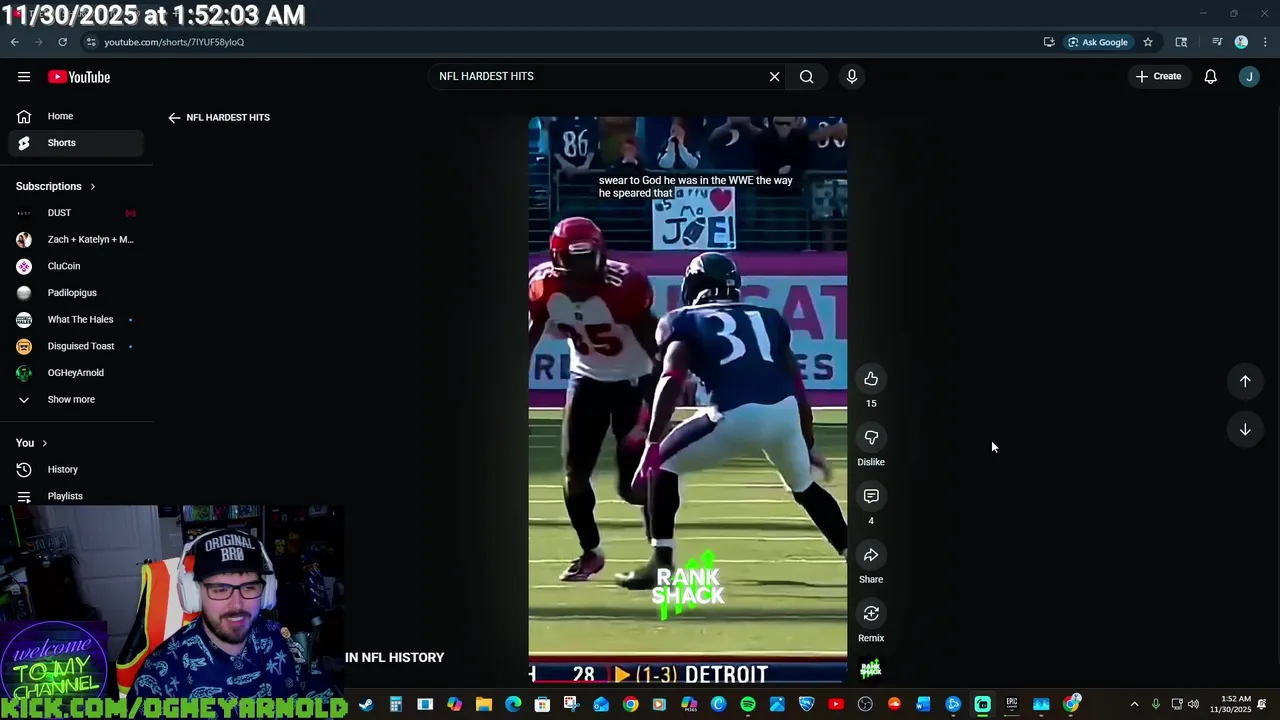This screenshot has width=1280, height=720.
Task: Open YouTube notifications bell
Action: pos(1210,77)
